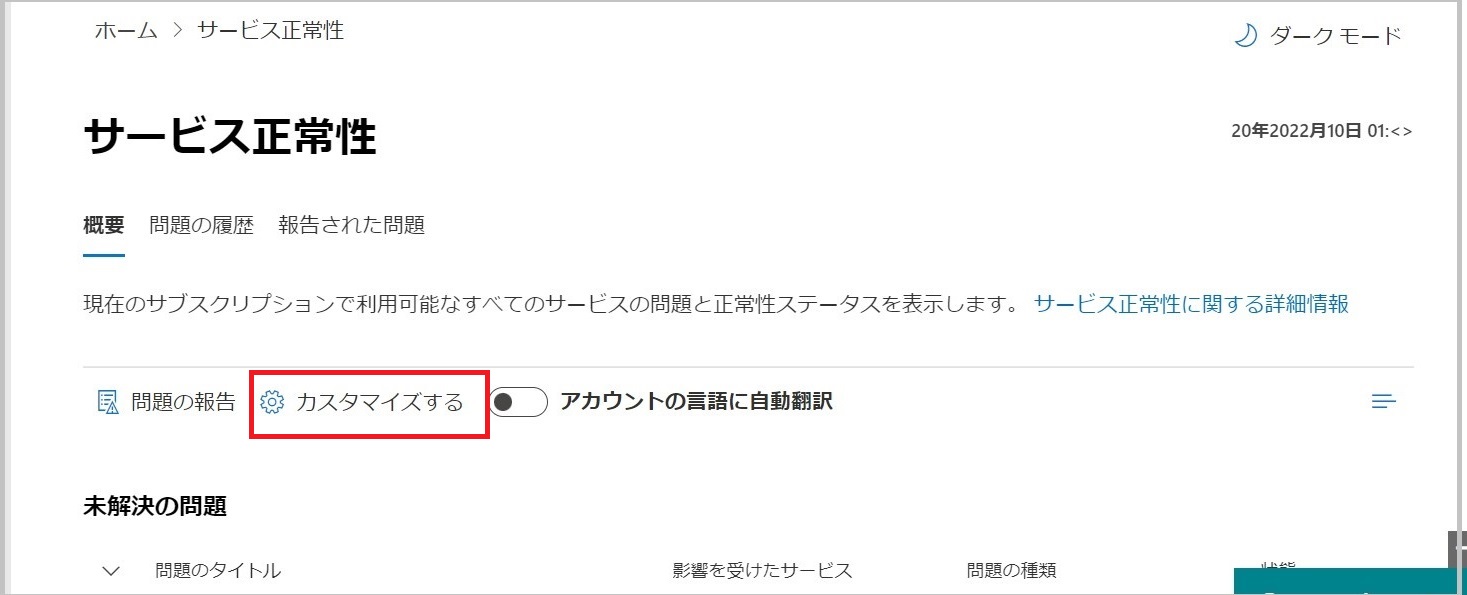The image size is (1467, 595).
Task: Click the ダーク モード text label
Action: (x=1336, y=36)
